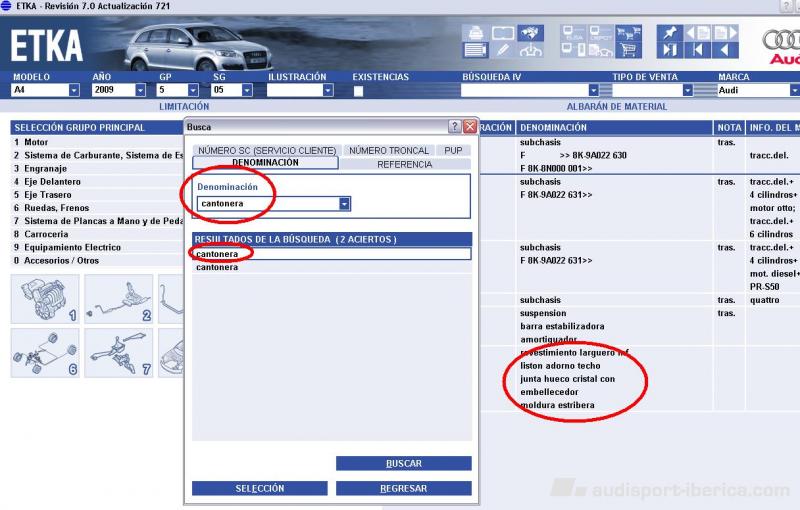Screen dimensions: 800x510
Task: Open the ILUSTRACIÓN dropdown
Action: (328, 90)
